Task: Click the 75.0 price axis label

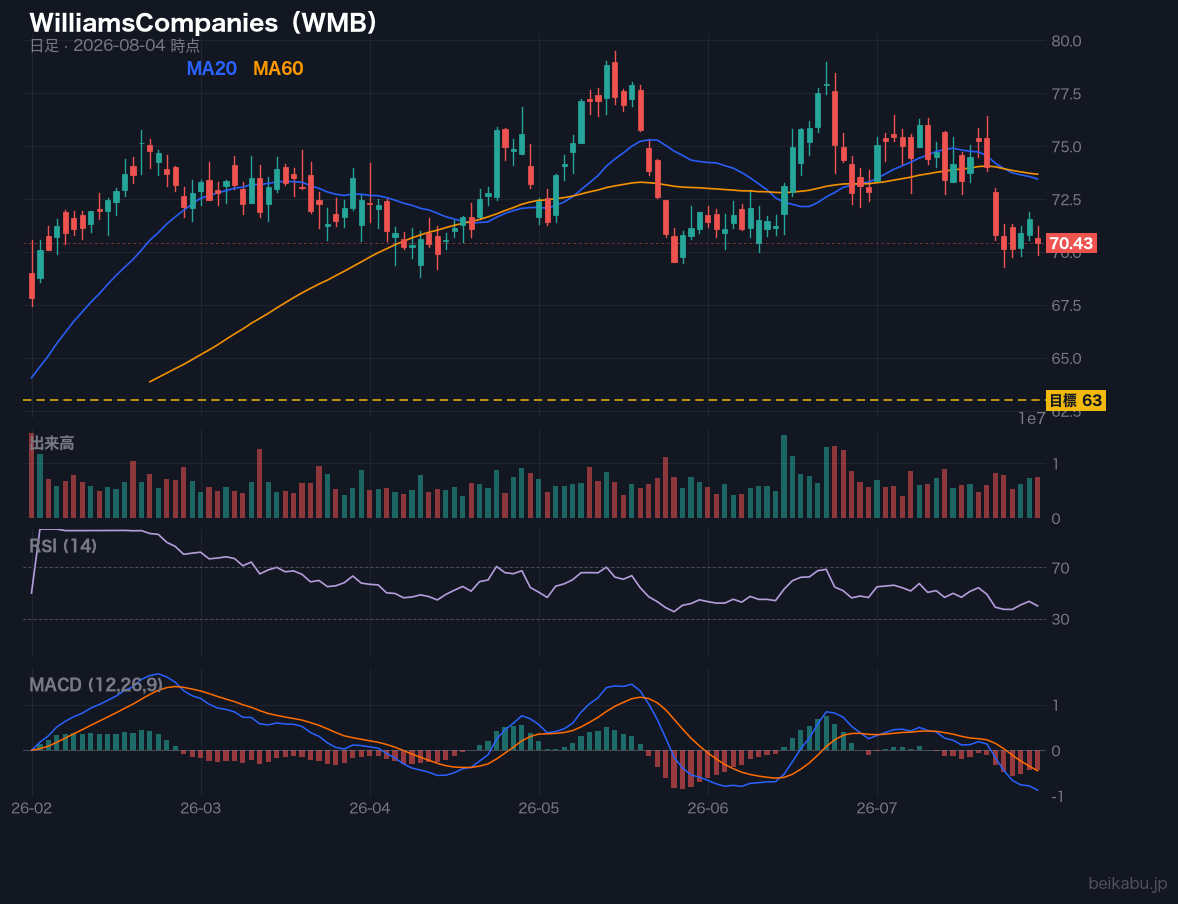Action: [1066, 147]
